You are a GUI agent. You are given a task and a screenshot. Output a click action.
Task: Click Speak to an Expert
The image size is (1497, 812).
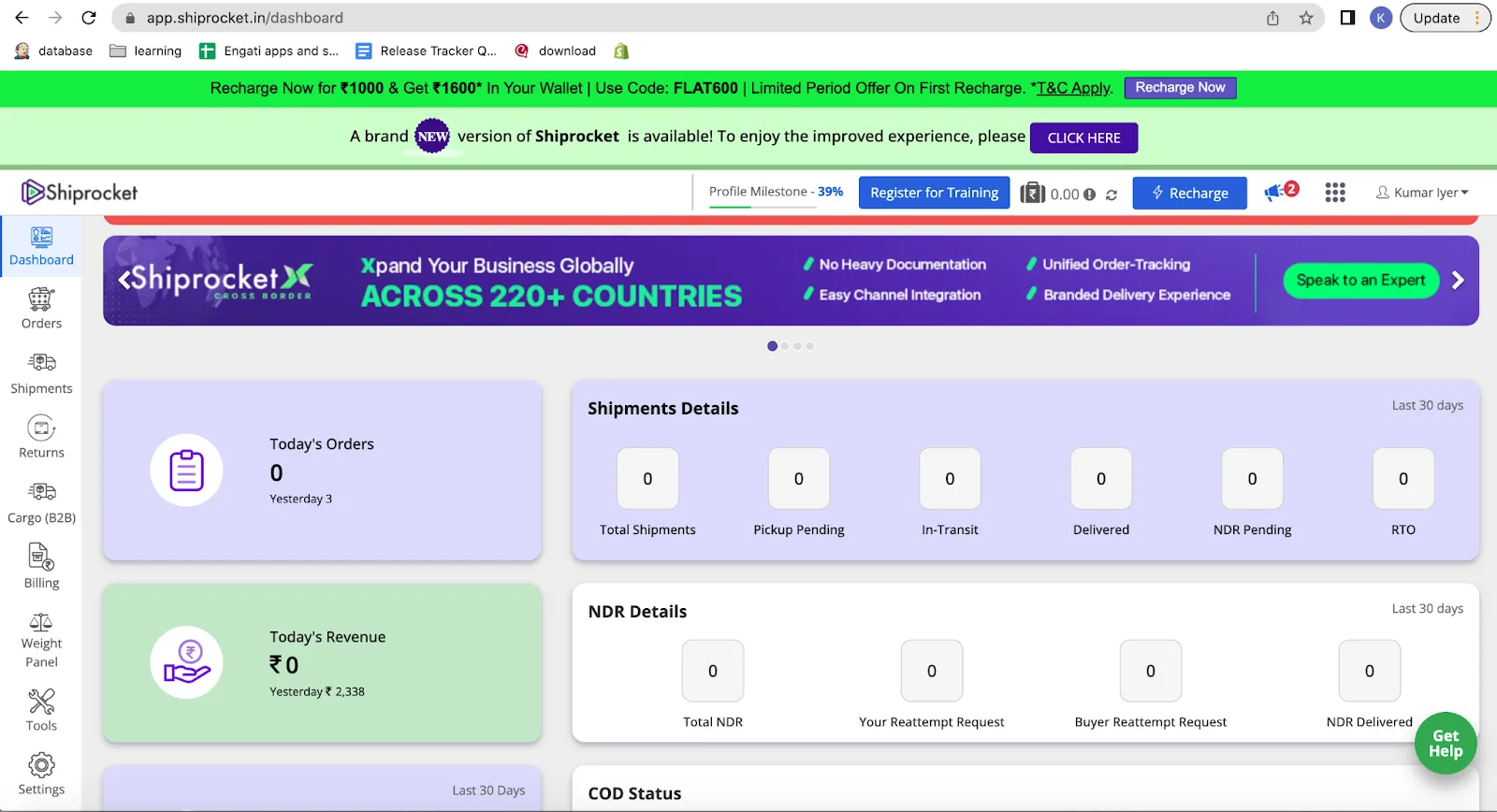tap(1360, 281)
